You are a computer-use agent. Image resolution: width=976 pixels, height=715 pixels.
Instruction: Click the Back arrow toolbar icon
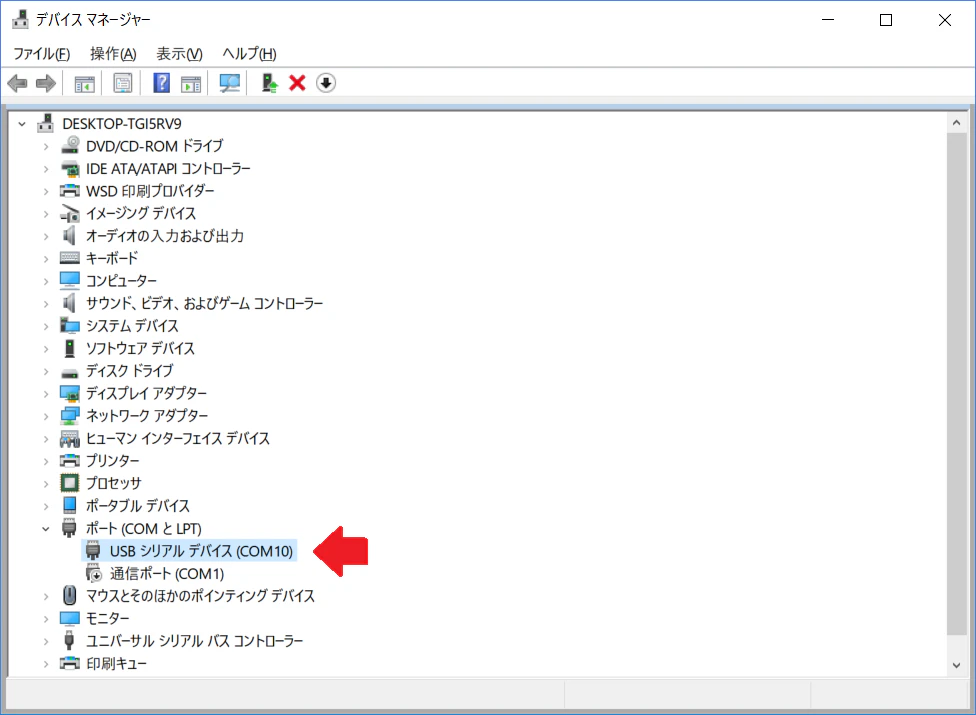[x=17, y=83]
